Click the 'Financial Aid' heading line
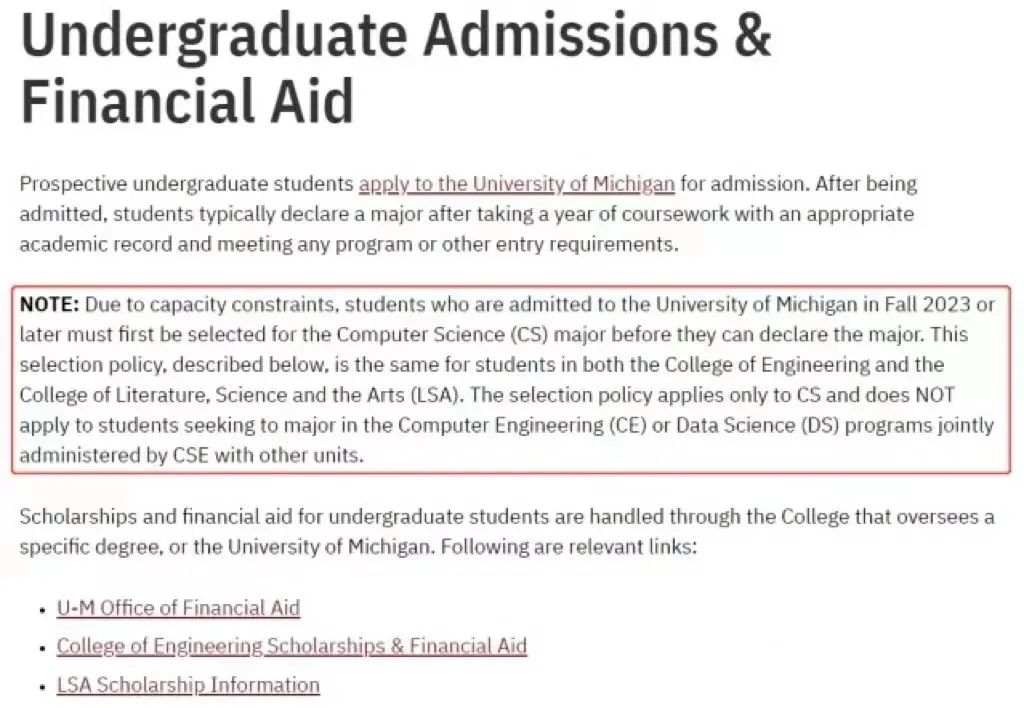1024x708 pixels. [x=187, y=102]
